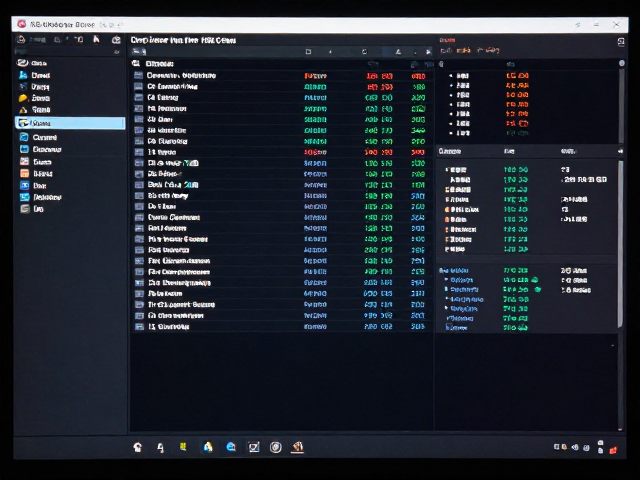Click the sidebar search field below the toolbar
Viewport: 640px width, 480px height.
68,52
